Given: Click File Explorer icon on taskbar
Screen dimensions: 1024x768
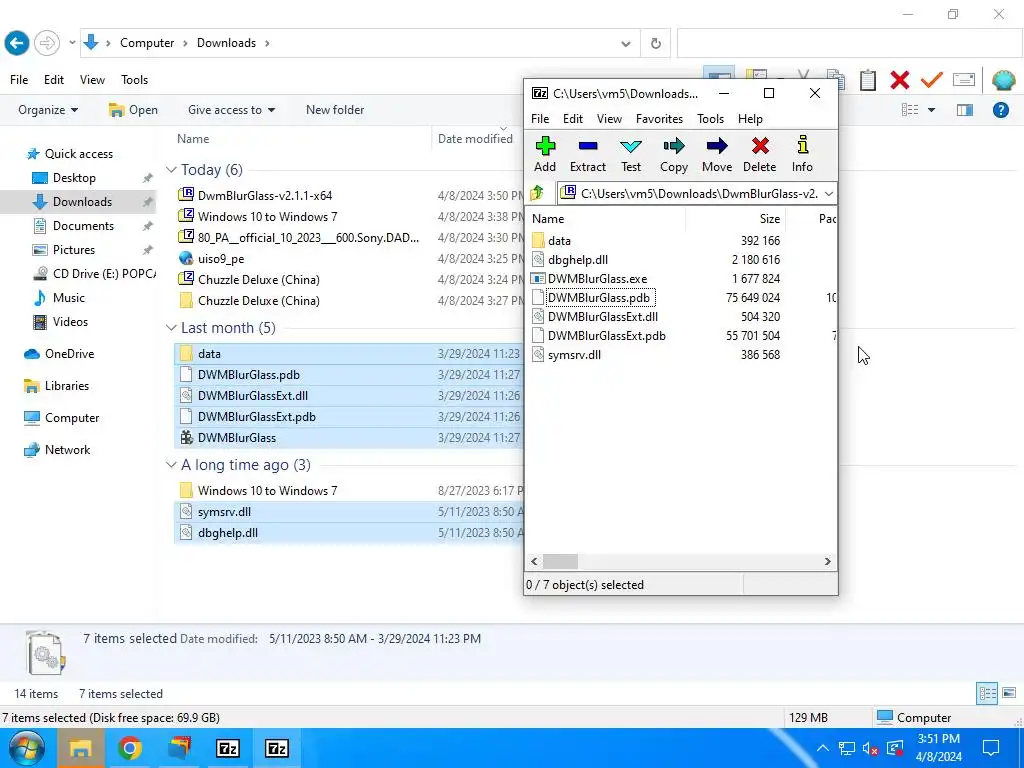Looking at the screenshot, I should [x=80, y=748].
